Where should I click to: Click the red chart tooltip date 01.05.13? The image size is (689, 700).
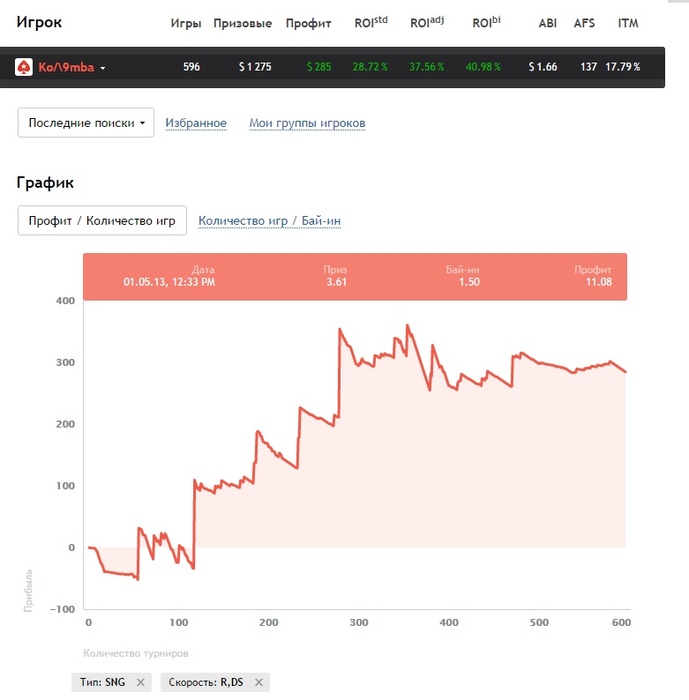click(x=169, y=282)
